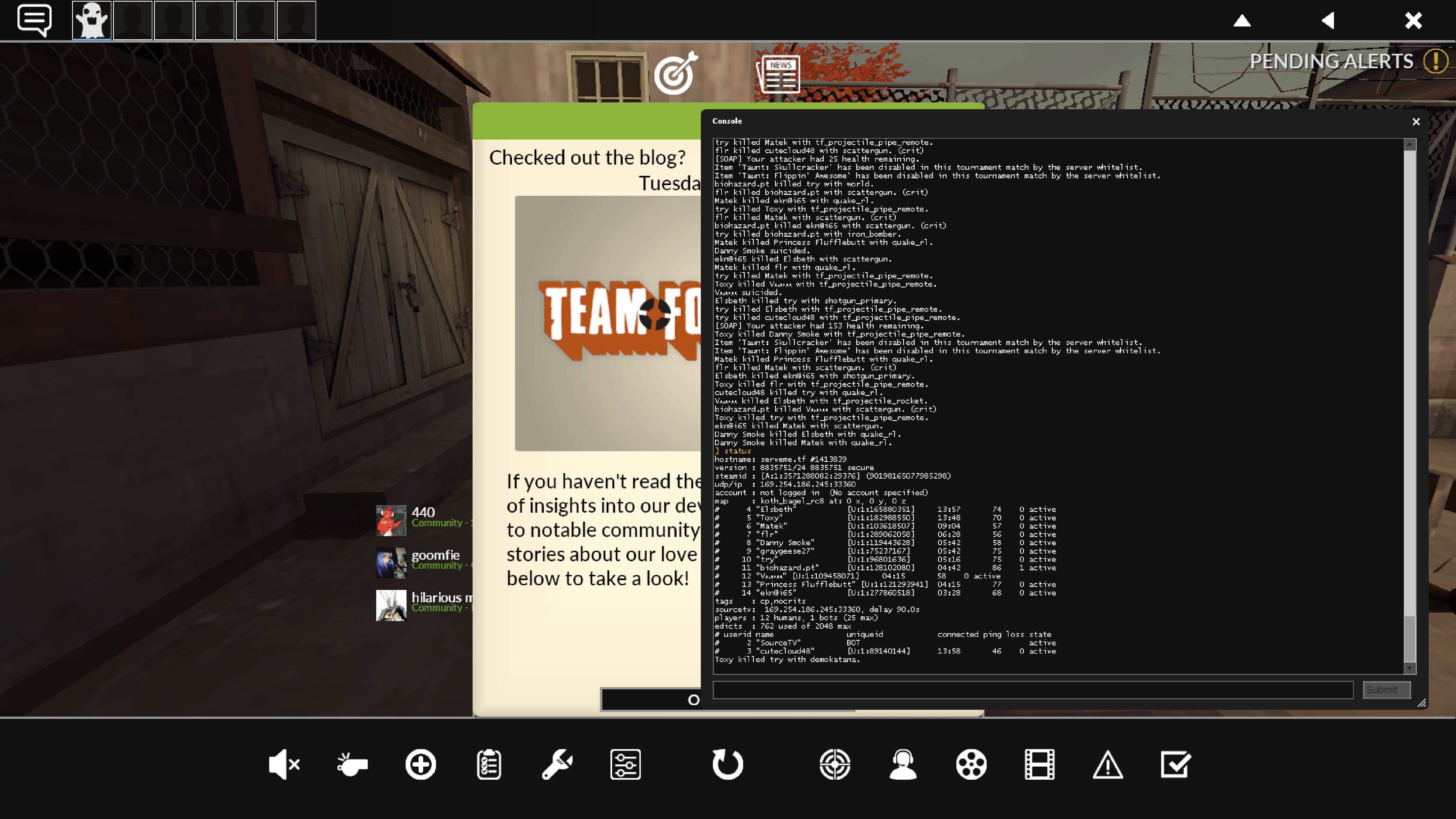Click 'Checked out the blog?' headline
The image size is (1456, 819).
(587, 158)
